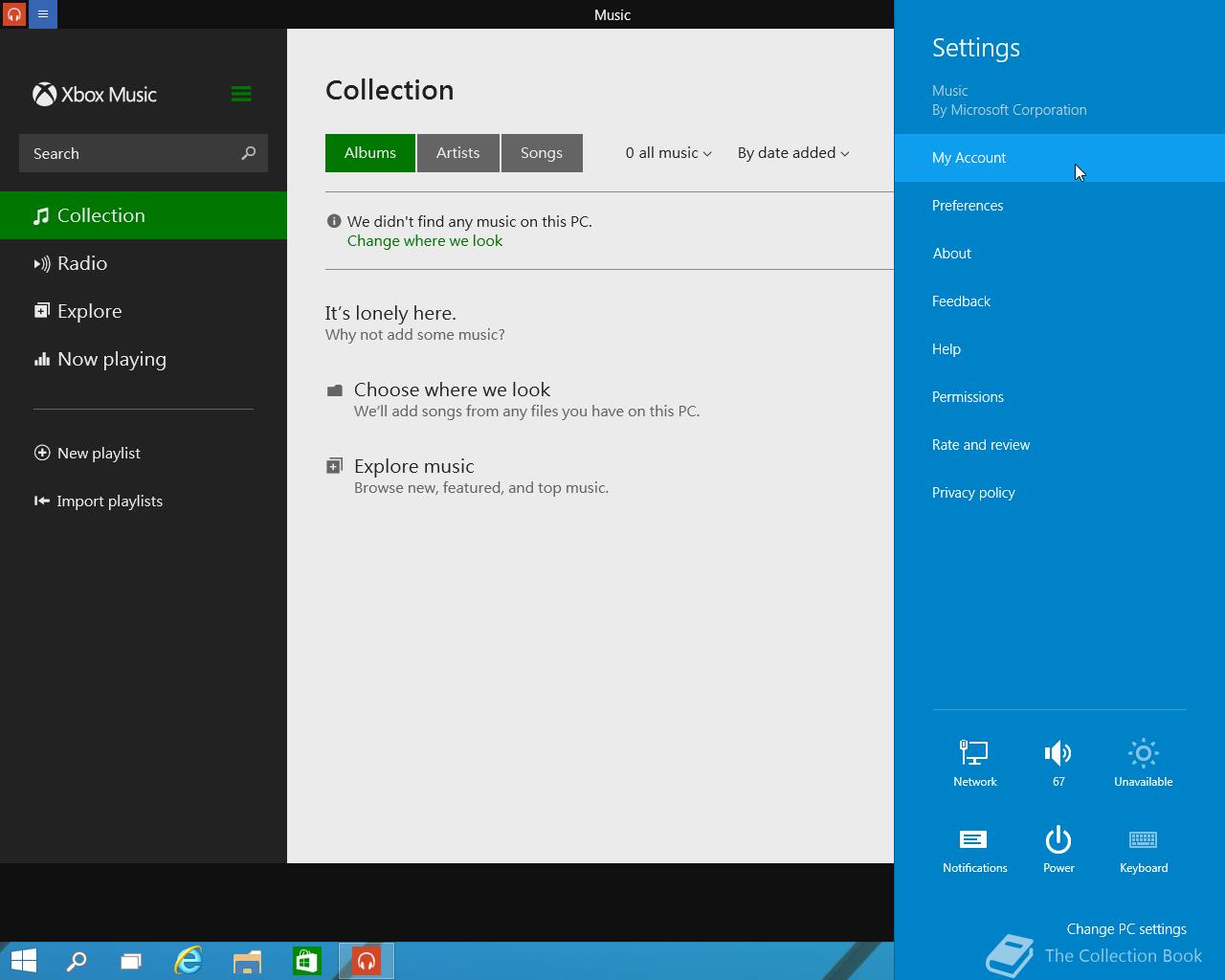Open Preferences in Settings pane
The width and height of the screenshot is (1225, 980).
coord(1059,206)
